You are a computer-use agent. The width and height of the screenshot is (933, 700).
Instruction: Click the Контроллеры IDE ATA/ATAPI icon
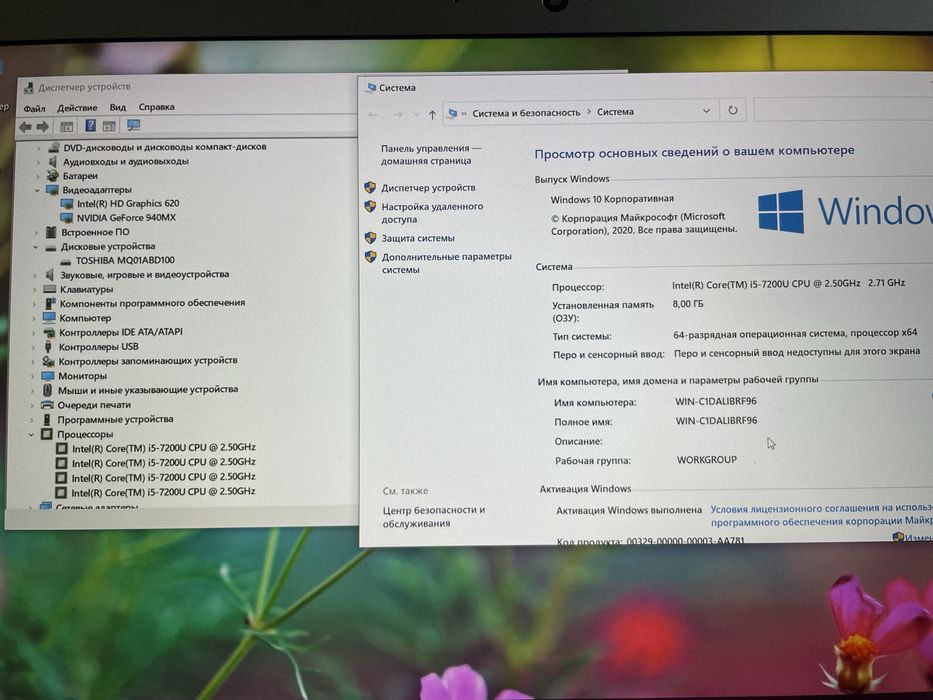(x=49, y=332)
